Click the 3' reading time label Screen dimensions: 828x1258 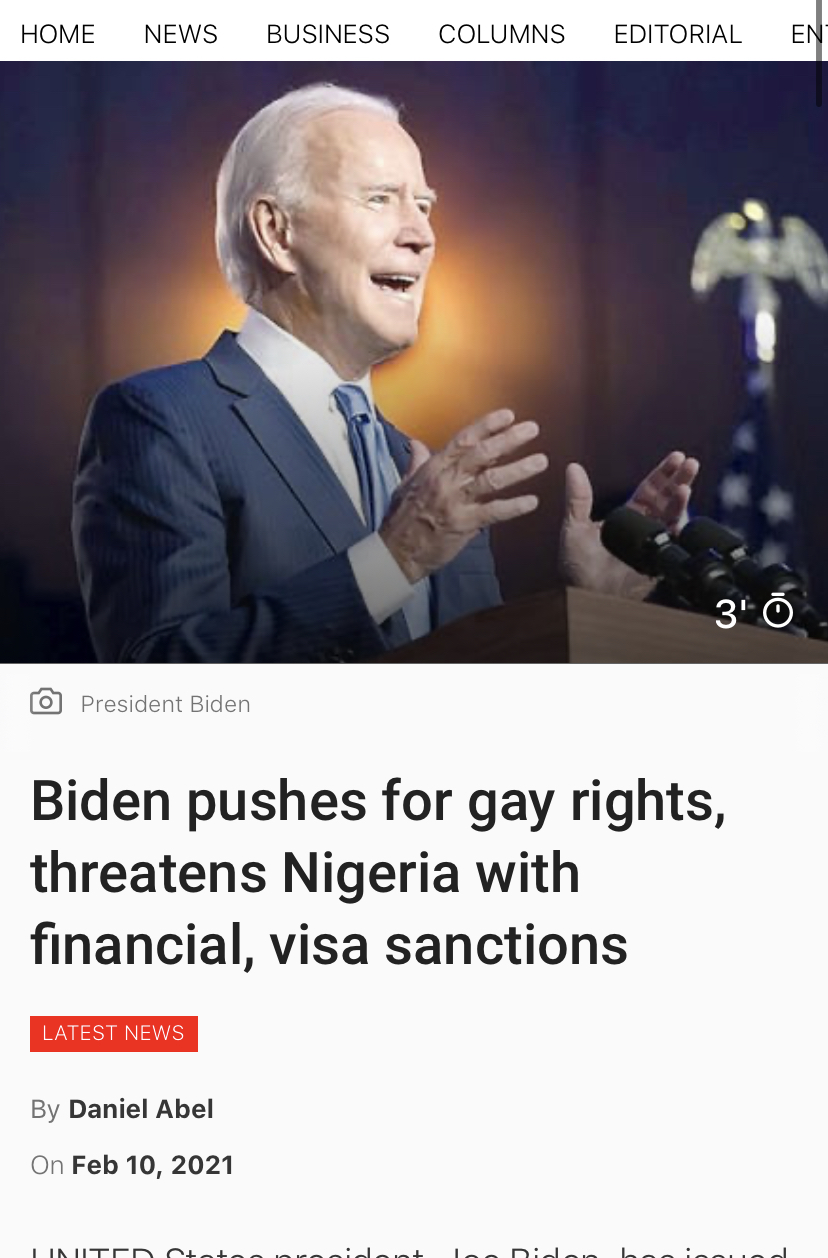click(730, 614)
